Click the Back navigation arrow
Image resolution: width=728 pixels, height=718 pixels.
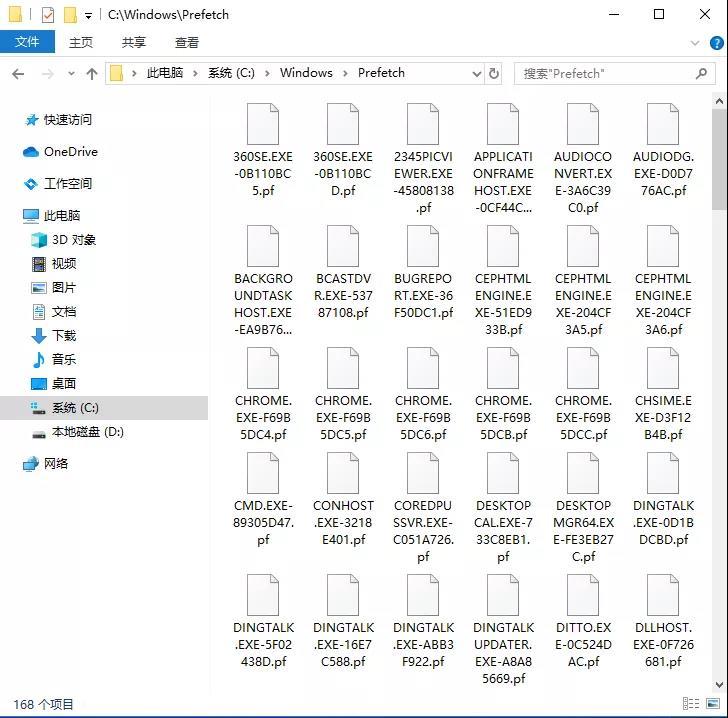pyautogui.click(x=18, y=74)
